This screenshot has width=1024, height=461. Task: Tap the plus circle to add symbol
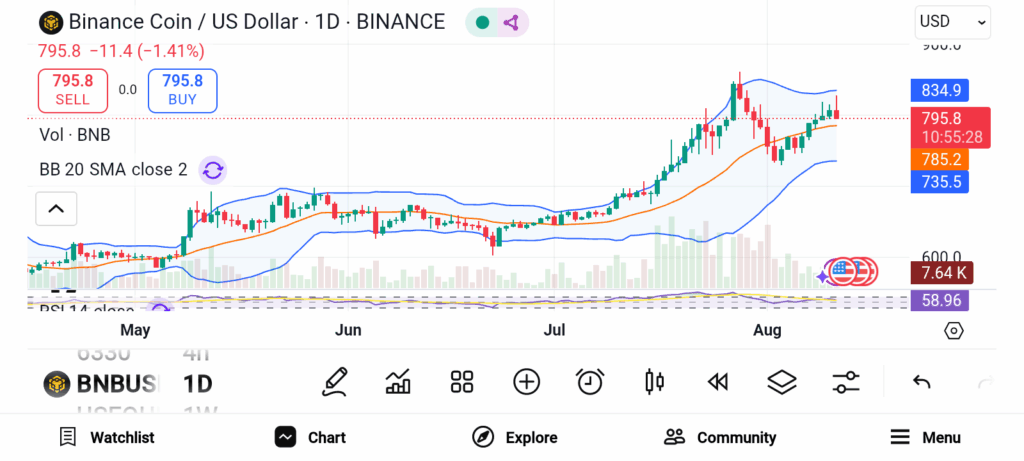[x=526, y=381]
